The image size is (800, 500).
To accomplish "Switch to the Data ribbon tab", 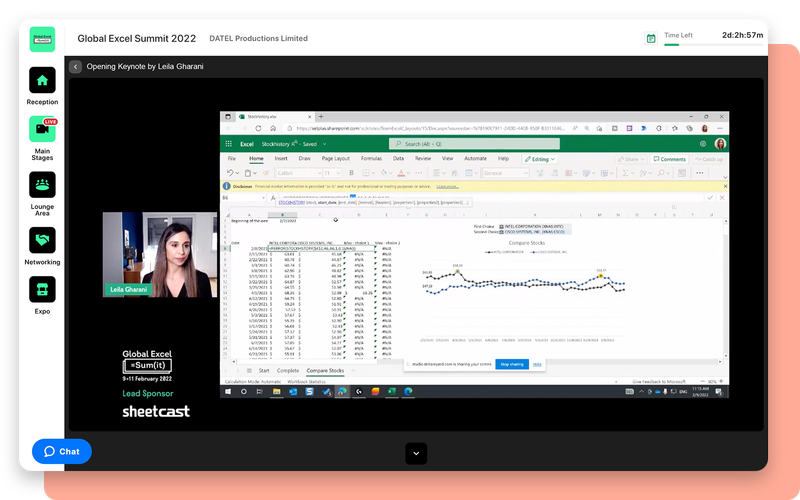I will (x=398, y=159).
